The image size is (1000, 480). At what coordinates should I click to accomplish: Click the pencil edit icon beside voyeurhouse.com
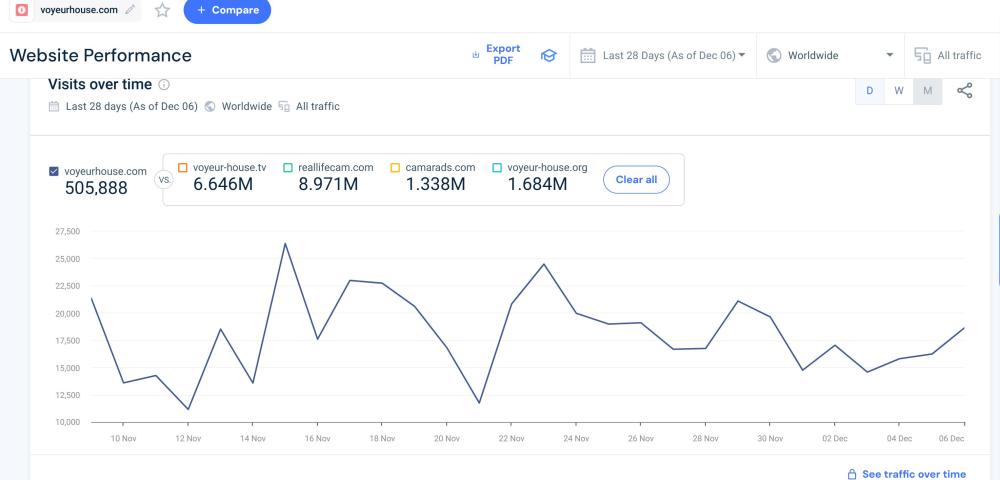130,10
